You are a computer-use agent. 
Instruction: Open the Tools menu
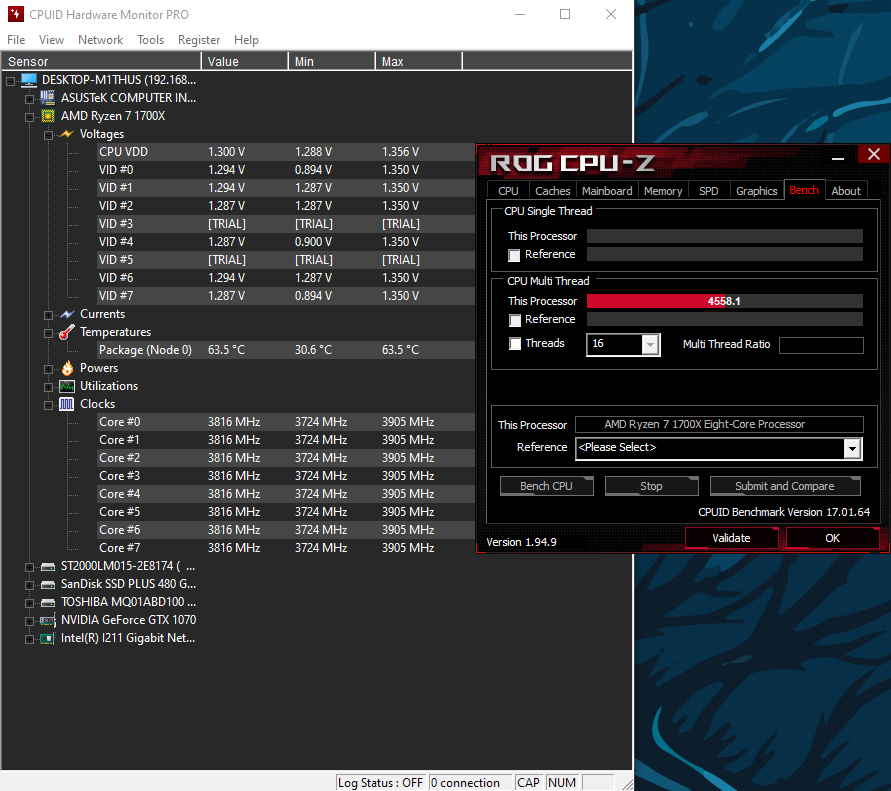point(151,40)
